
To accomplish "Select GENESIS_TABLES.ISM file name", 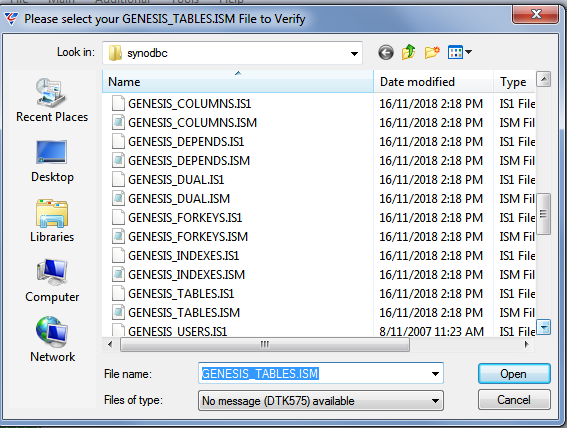I will tap(184, 313).
